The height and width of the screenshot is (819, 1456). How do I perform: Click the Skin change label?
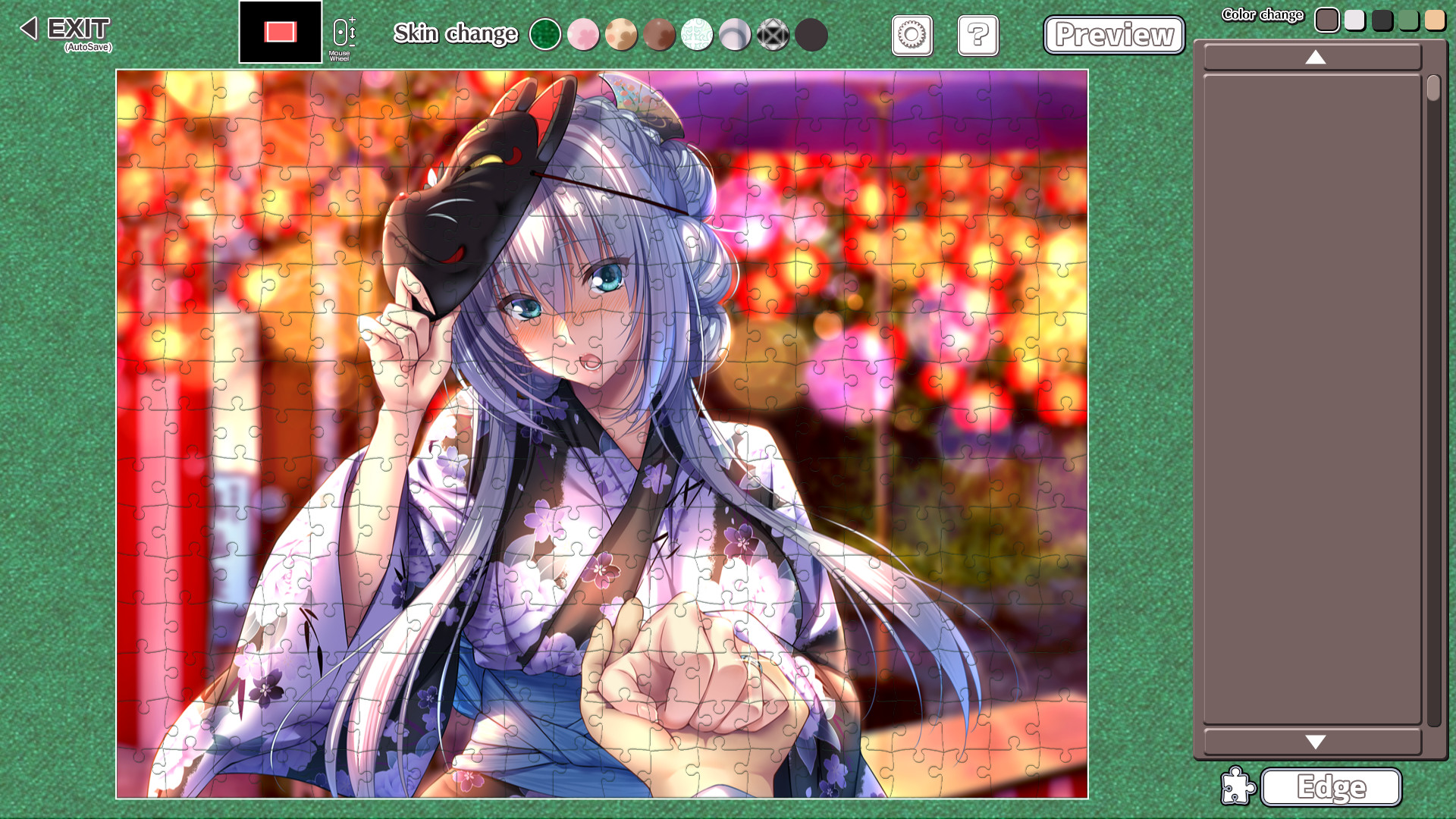(x=455, y=34)
